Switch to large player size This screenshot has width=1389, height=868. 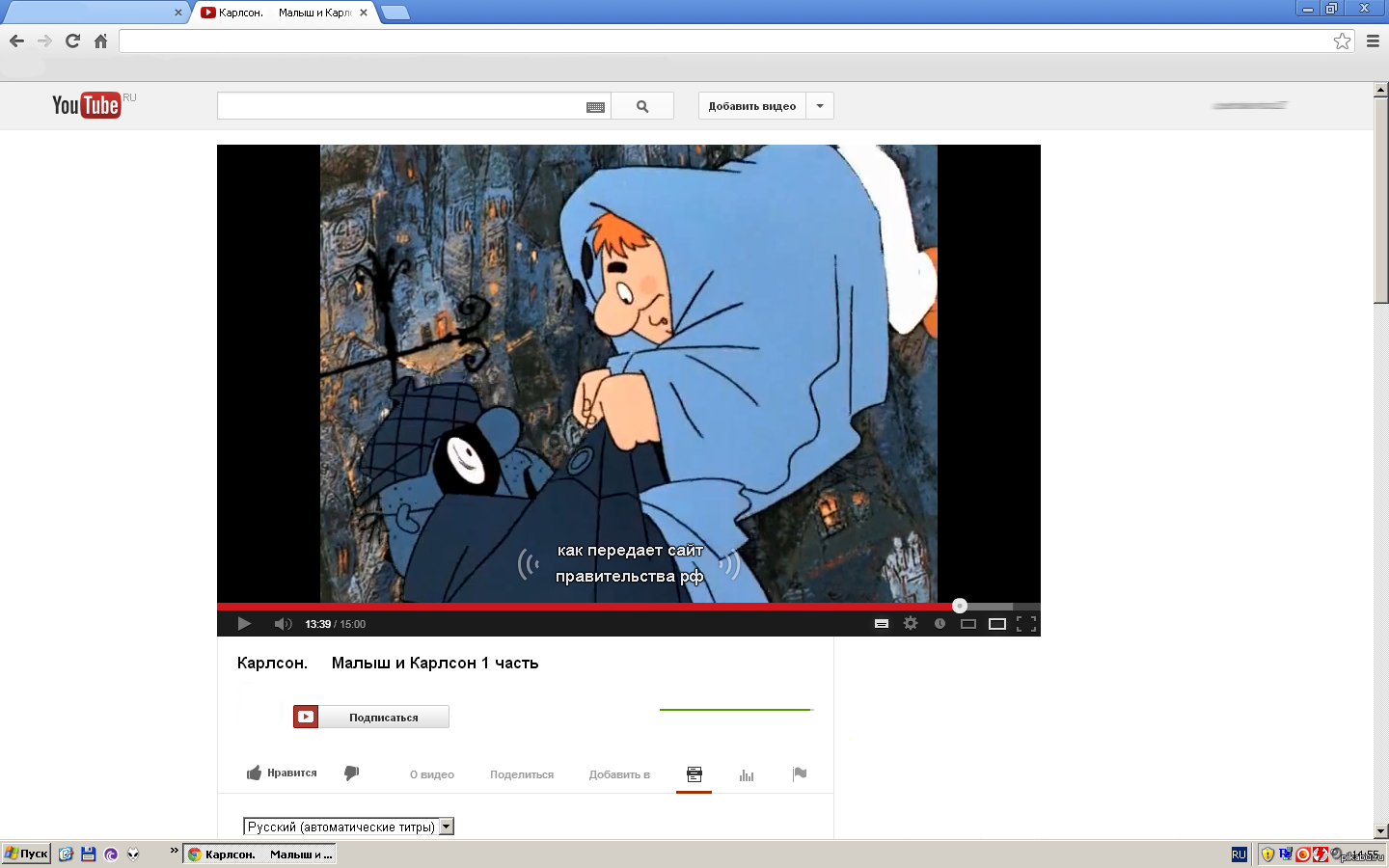(x=997, y=624)
